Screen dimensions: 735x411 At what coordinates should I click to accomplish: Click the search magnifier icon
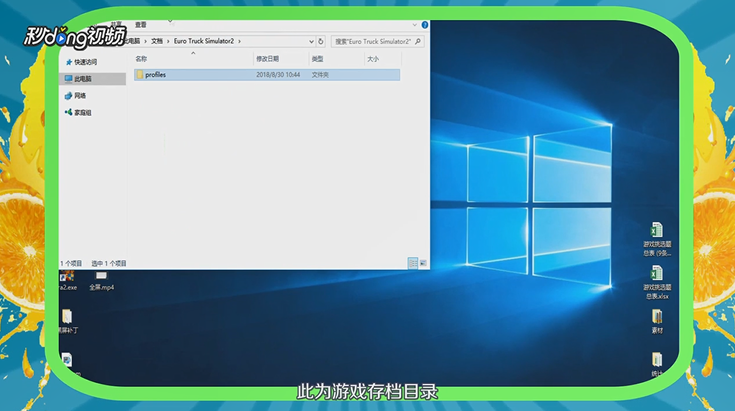tap(418, 41)
